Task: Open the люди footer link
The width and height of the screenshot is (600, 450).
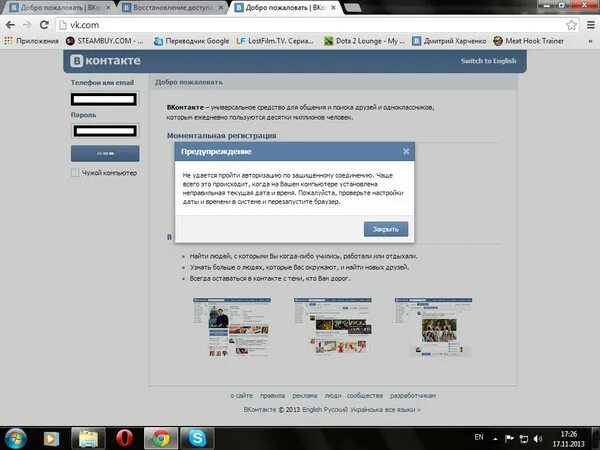Action: (333, 396)
